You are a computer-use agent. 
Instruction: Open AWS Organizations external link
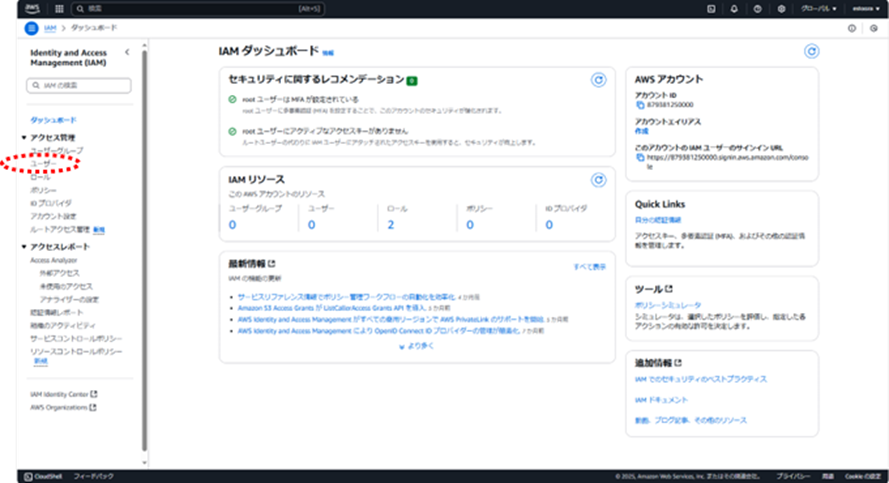pyautogui.click(x=63, y=408)
